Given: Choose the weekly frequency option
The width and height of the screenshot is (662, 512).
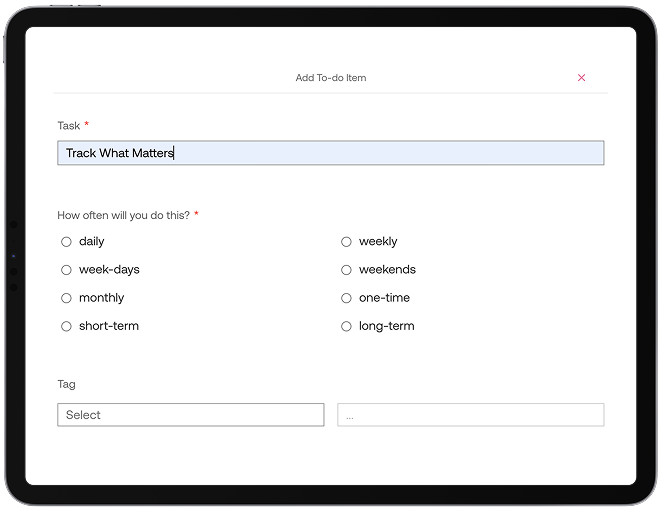Looking at the screenshot, I should (x=347, y=242).
